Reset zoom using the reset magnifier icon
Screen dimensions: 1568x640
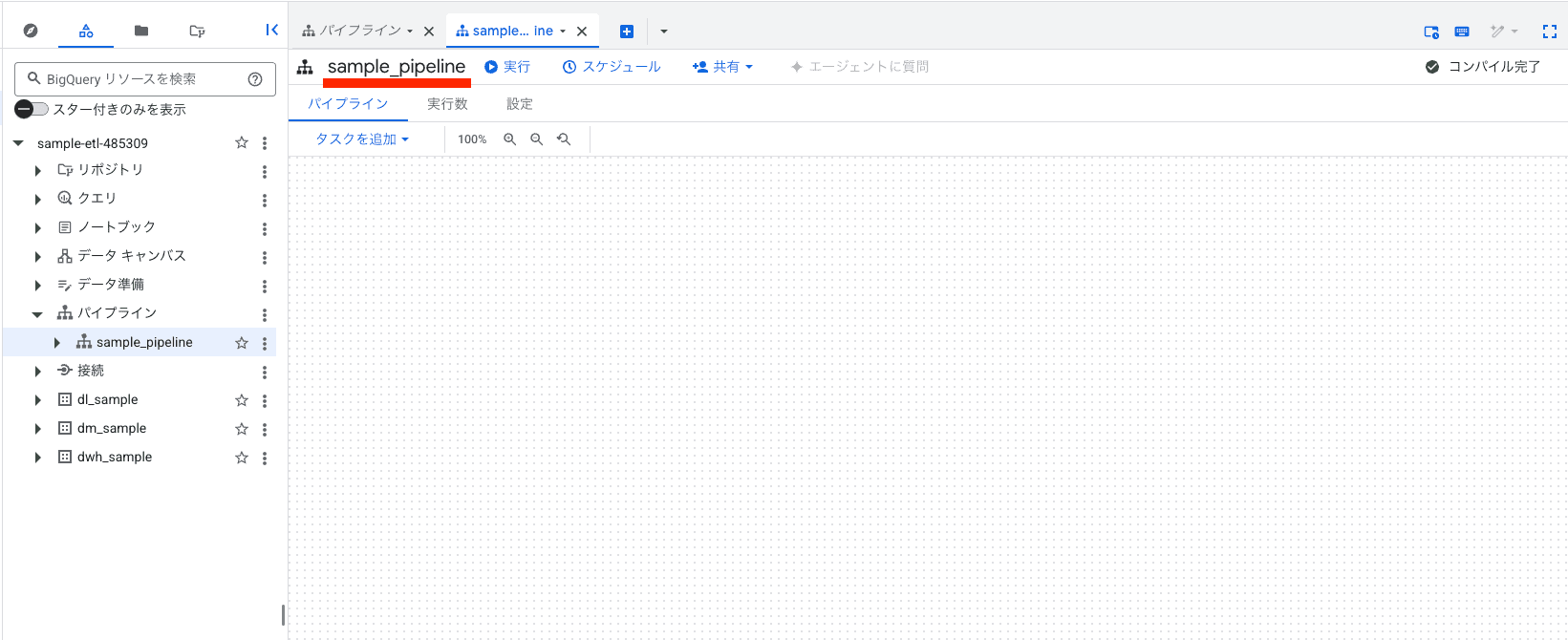tap(564, 139)
